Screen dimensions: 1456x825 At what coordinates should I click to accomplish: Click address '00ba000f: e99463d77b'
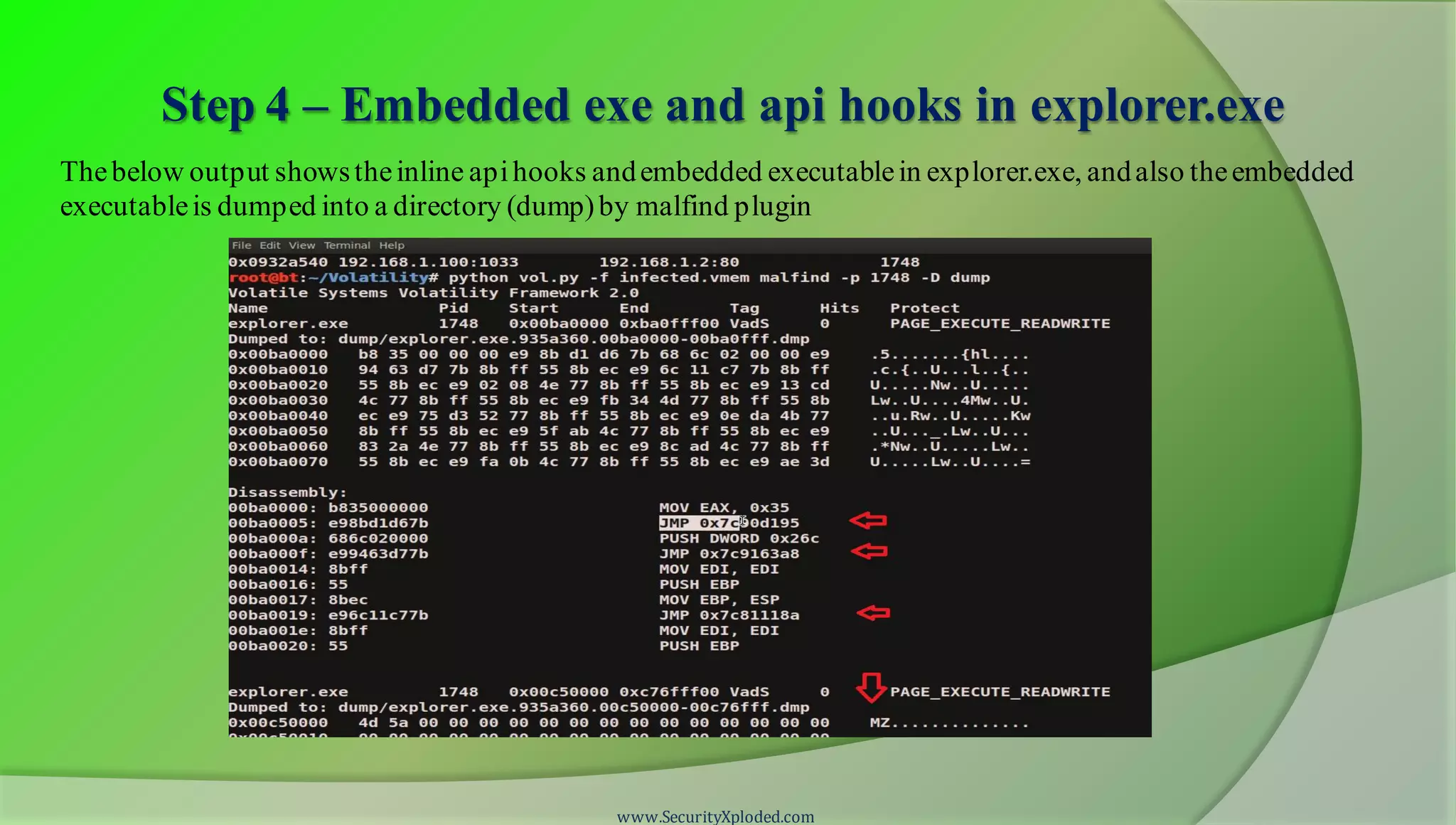tap(328, 554)
